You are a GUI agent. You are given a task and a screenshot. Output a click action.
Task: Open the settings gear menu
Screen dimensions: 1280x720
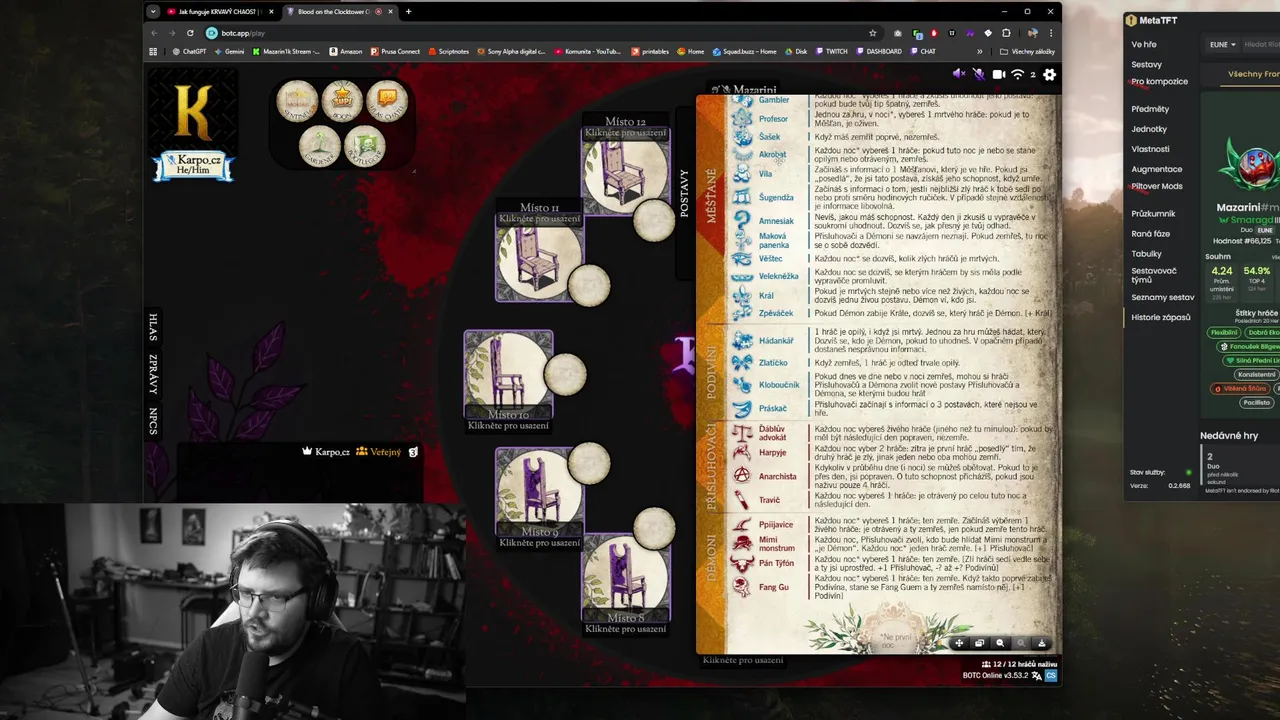coord(1049,74)
